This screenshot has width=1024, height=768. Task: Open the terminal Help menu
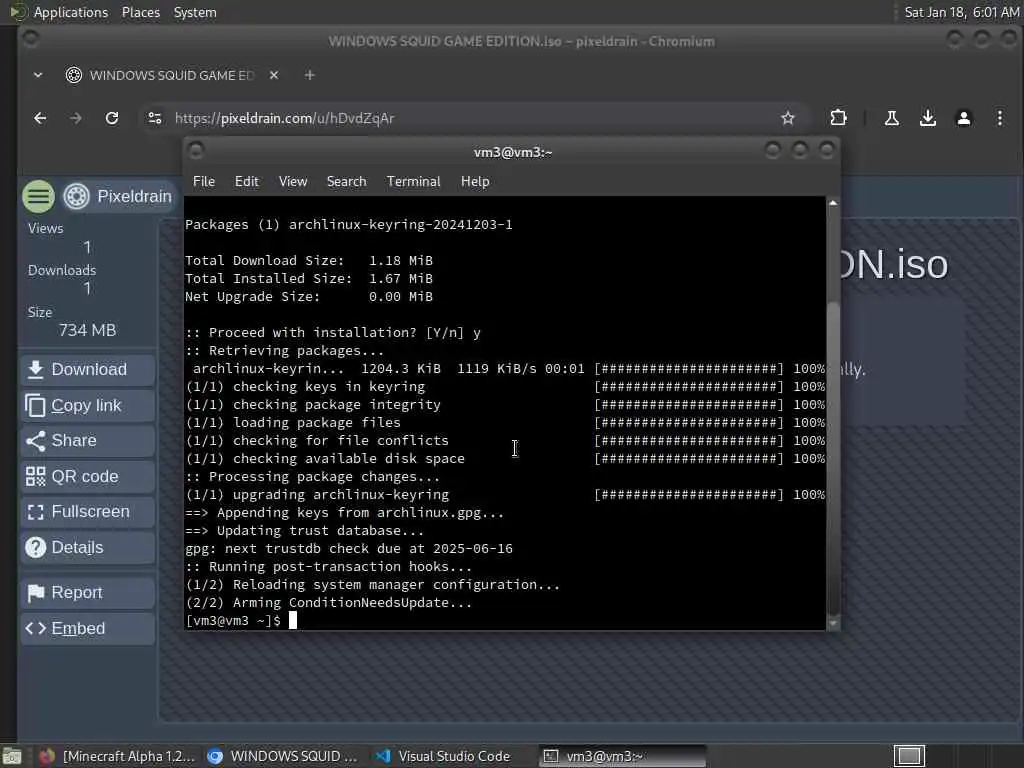click(x=475, y=182)
